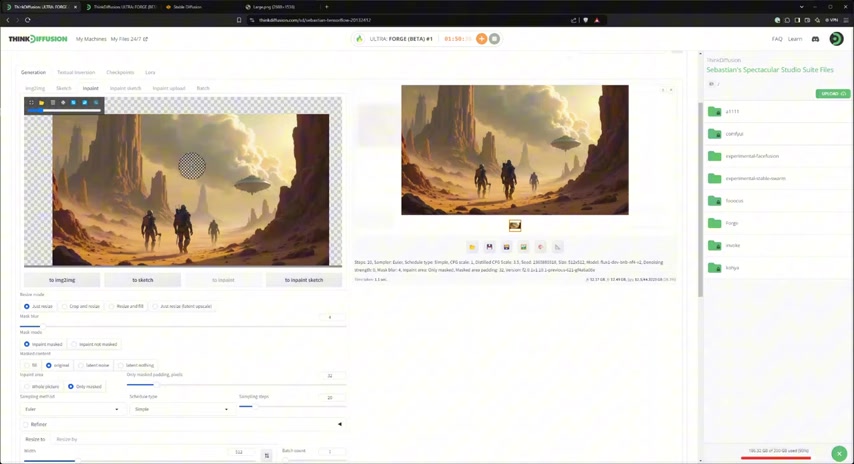Enable the Refiner checkbox
Viewport: 854px width, 464px height.
26,424
